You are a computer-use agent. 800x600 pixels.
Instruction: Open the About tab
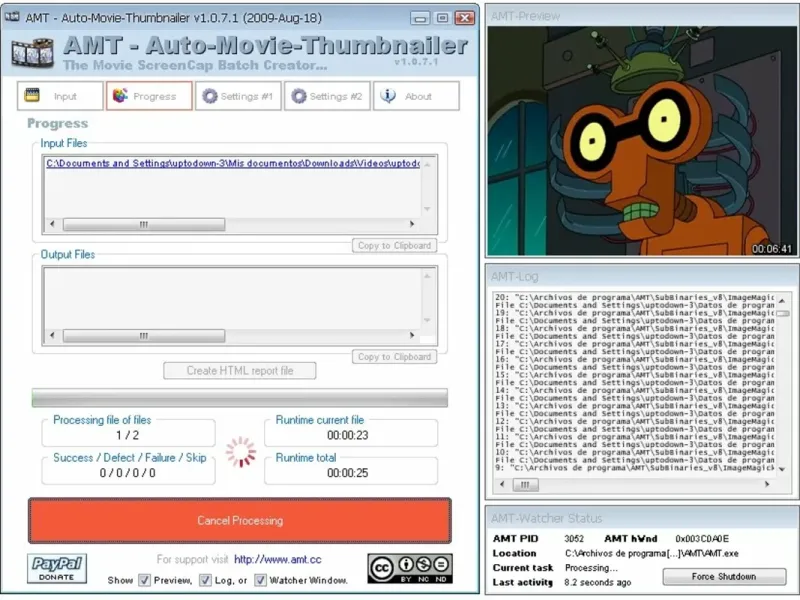[416, 96]
